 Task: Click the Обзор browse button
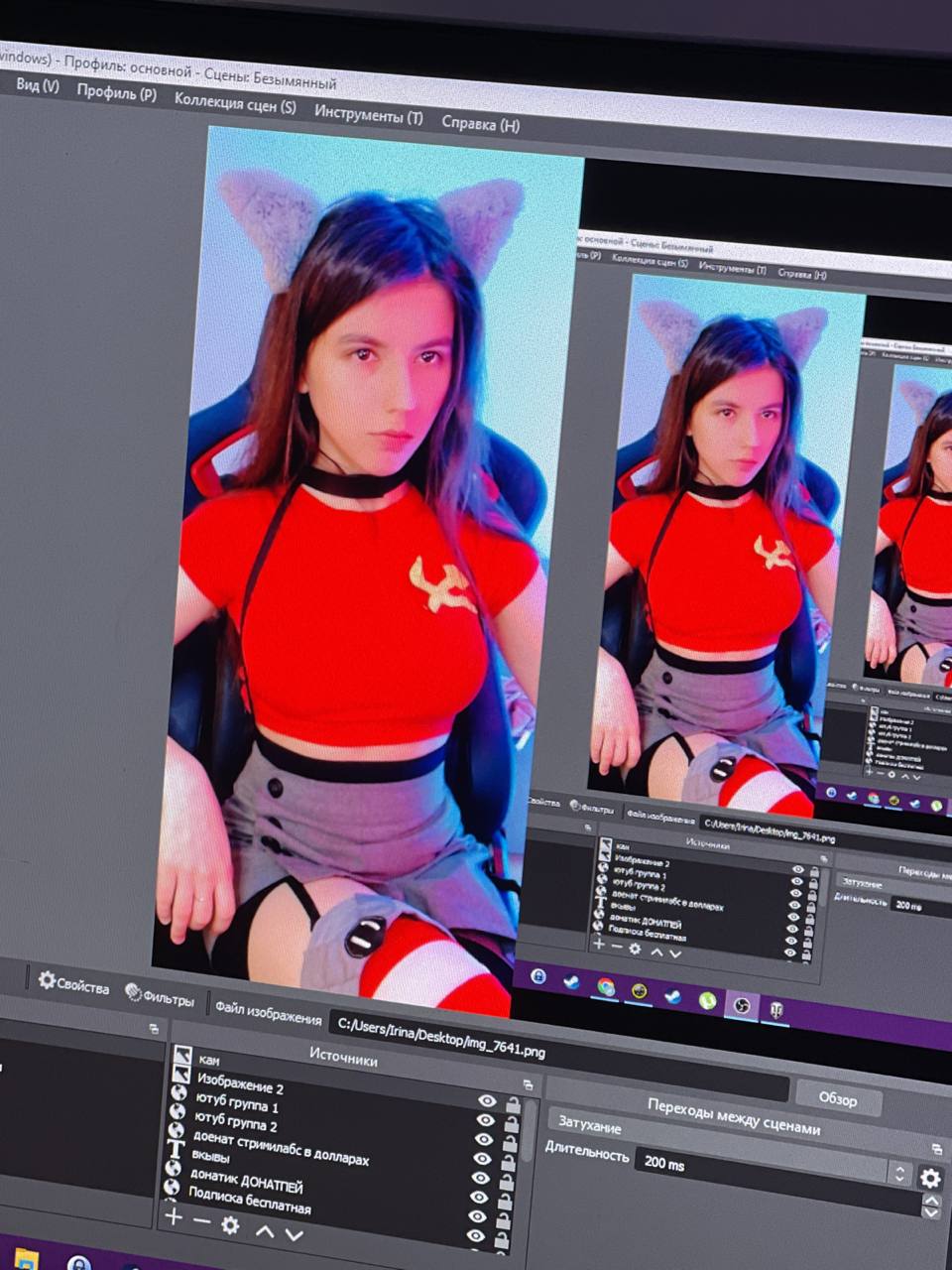837,1098
